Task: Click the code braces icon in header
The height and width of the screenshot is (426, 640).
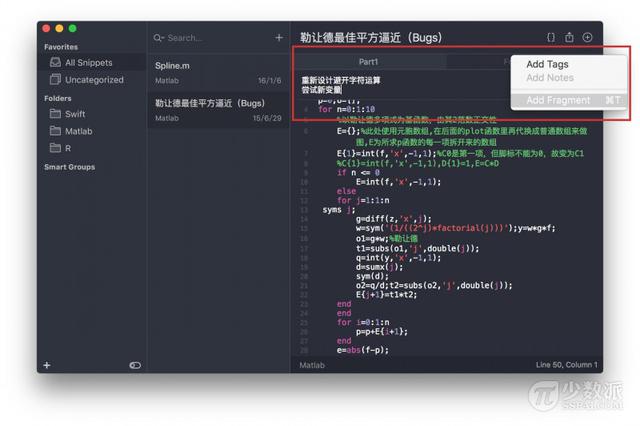Action: [550, 38]
